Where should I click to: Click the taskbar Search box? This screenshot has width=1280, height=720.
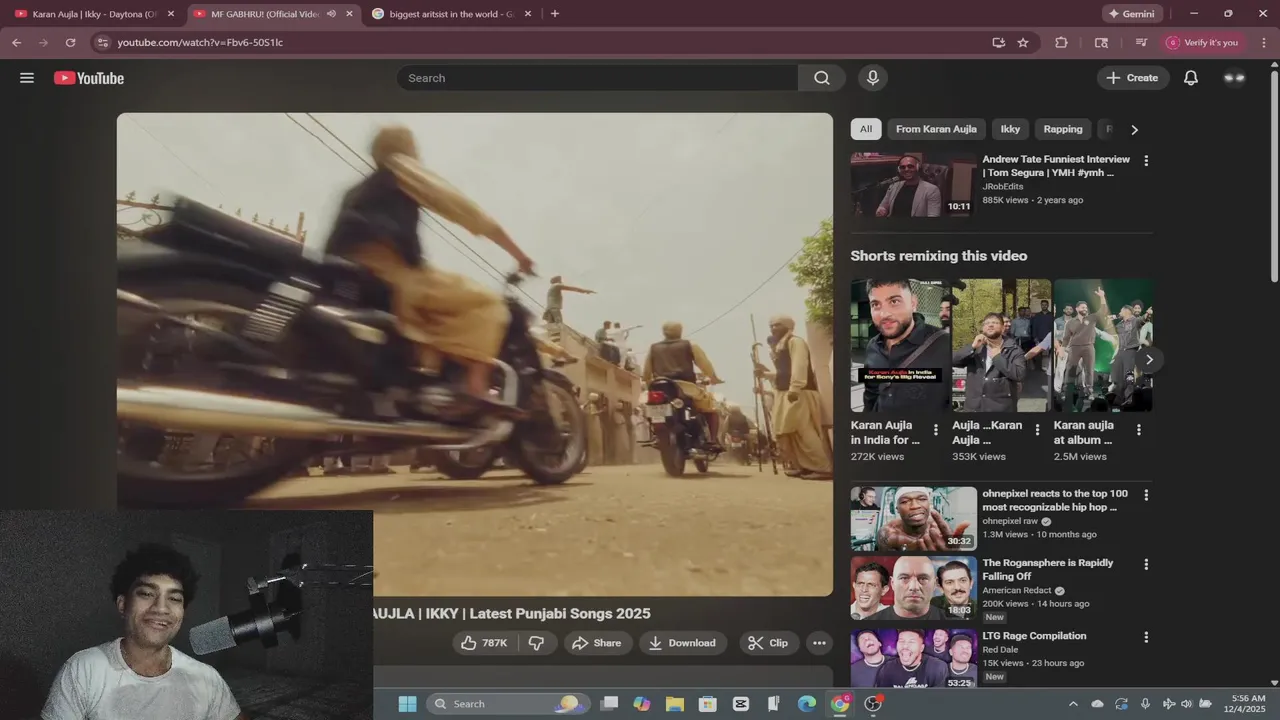coord(509,704)
